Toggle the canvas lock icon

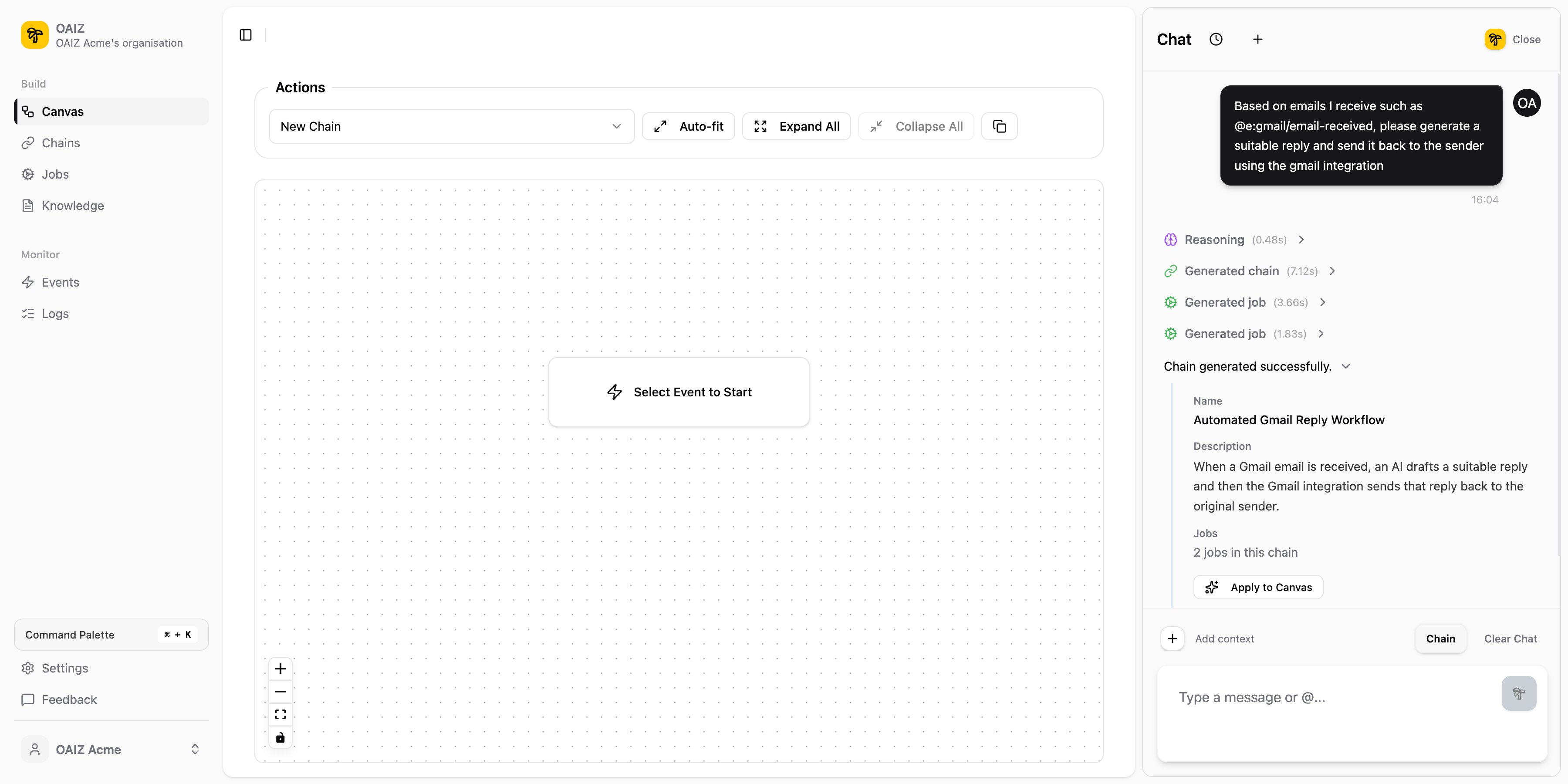click(280, 737)
